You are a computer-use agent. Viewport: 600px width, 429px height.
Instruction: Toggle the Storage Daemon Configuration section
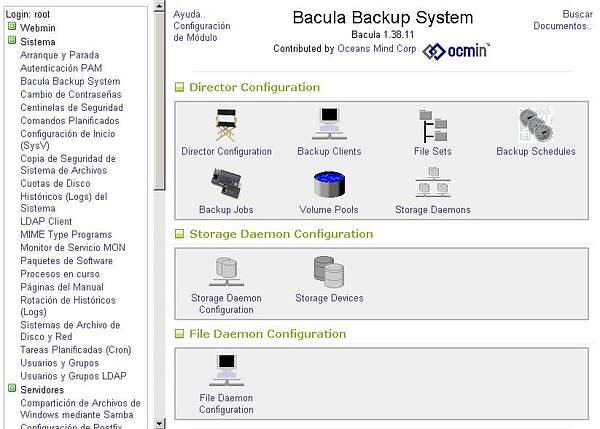[180, 234]
